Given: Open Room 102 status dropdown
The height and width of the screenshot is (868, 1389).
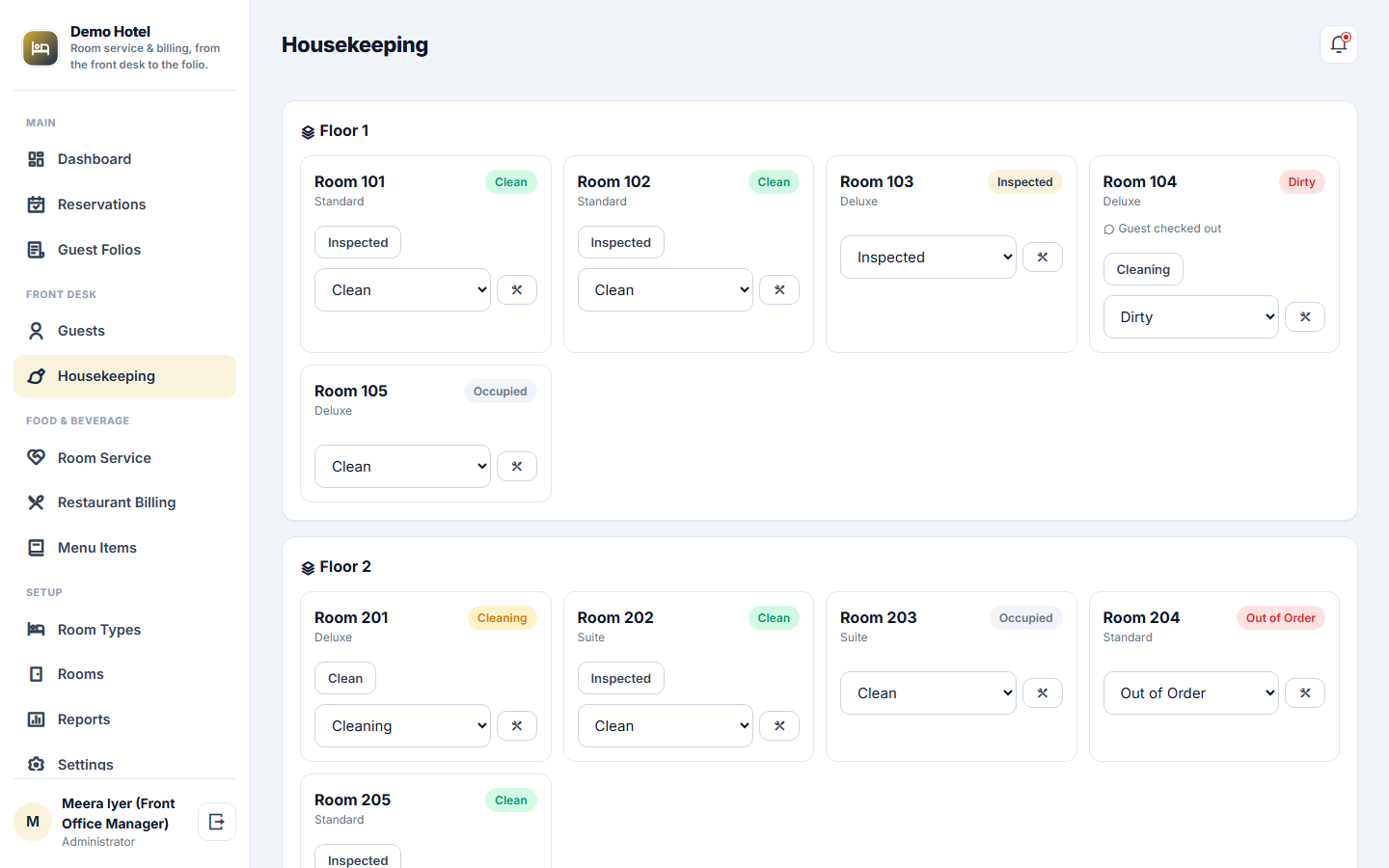Looking at the screenshot, I should pos(666,290).
